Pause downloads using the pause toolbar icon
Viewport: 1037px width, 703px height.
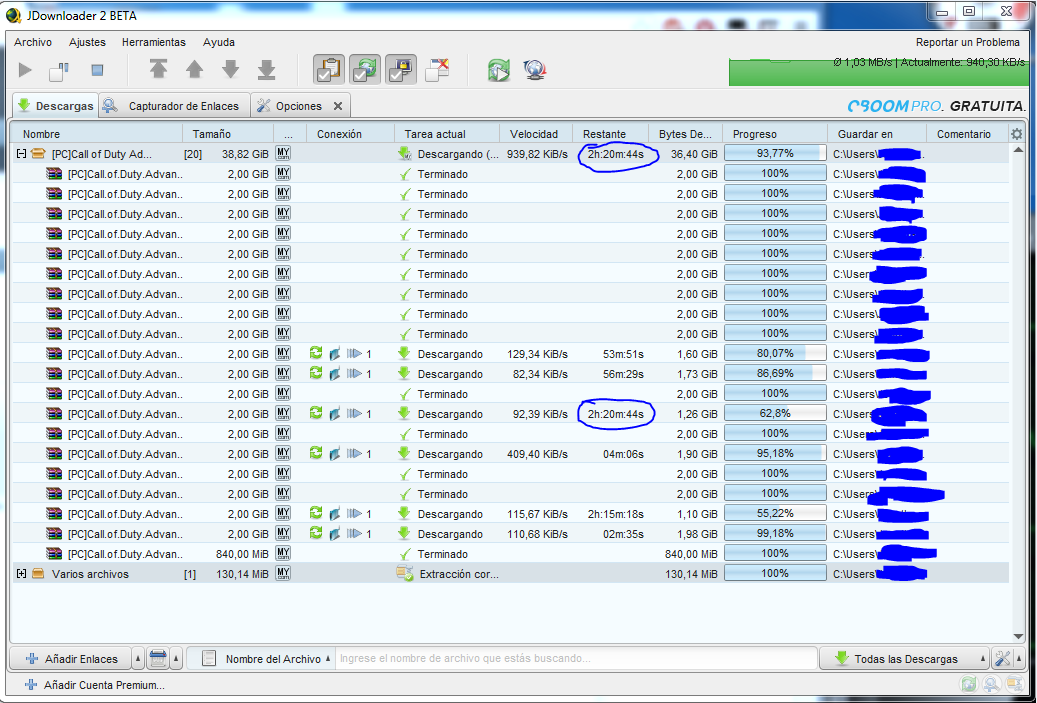pos(60,69)
